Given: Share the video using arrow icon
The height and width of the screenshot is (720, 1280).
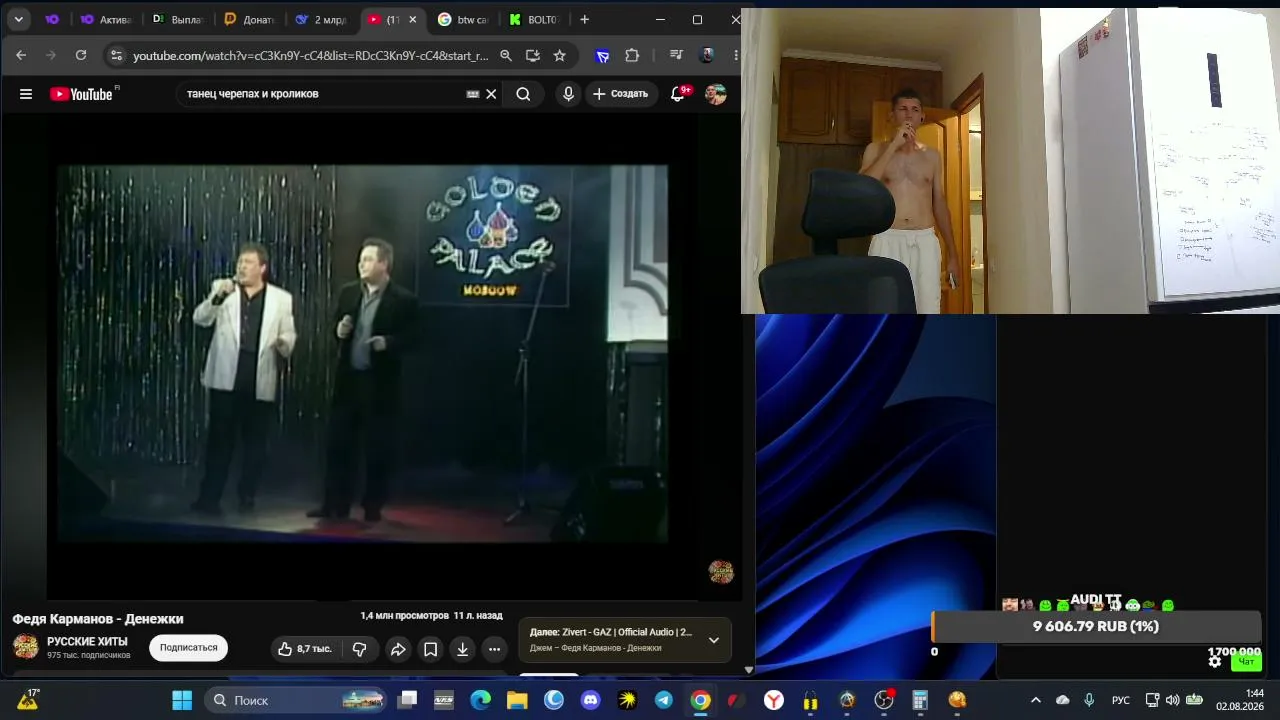Looking at the screenshot, I should (x=398, y=649).
